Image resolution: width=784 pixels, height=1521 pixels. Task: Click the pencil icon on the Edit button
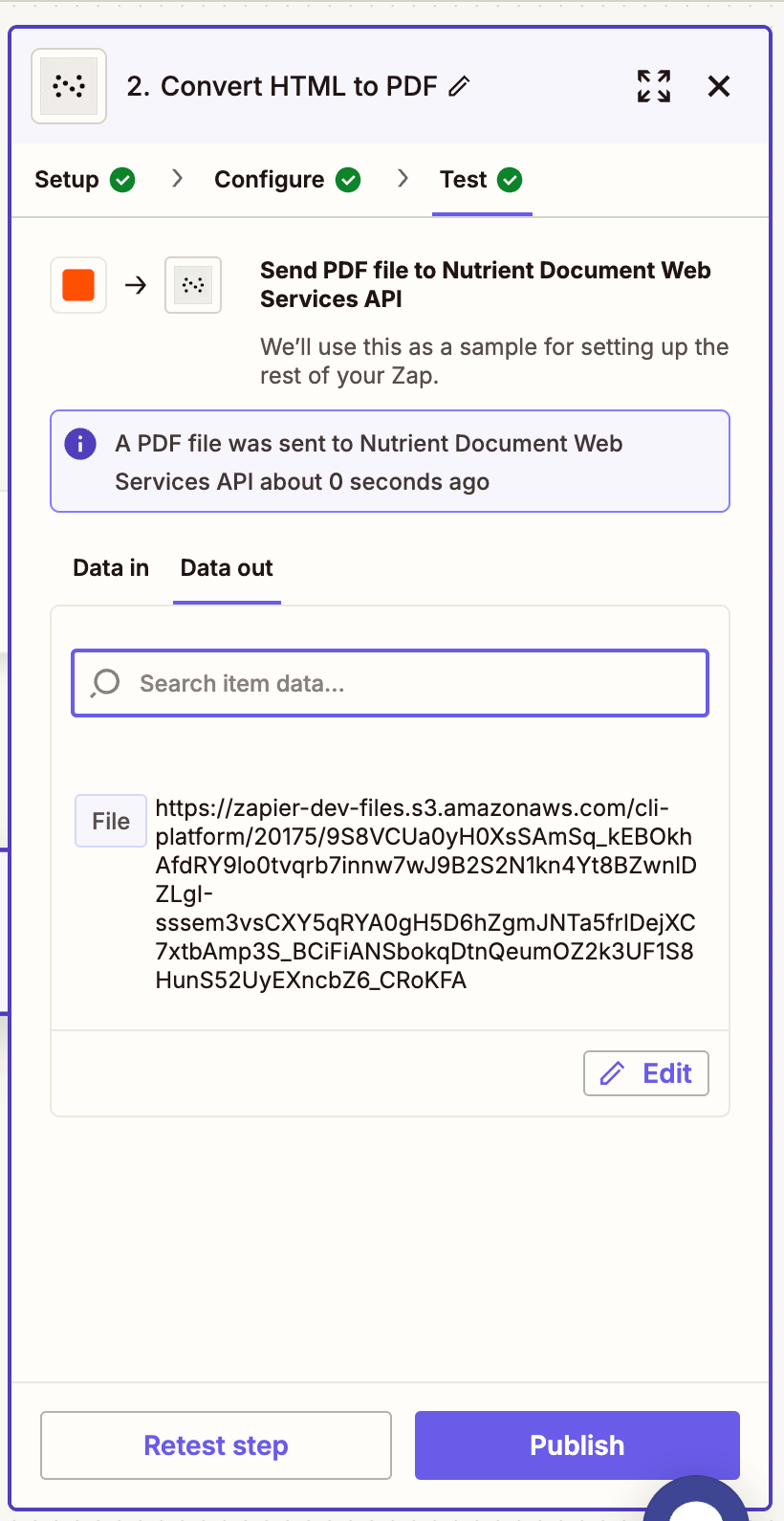(612, 1073)
